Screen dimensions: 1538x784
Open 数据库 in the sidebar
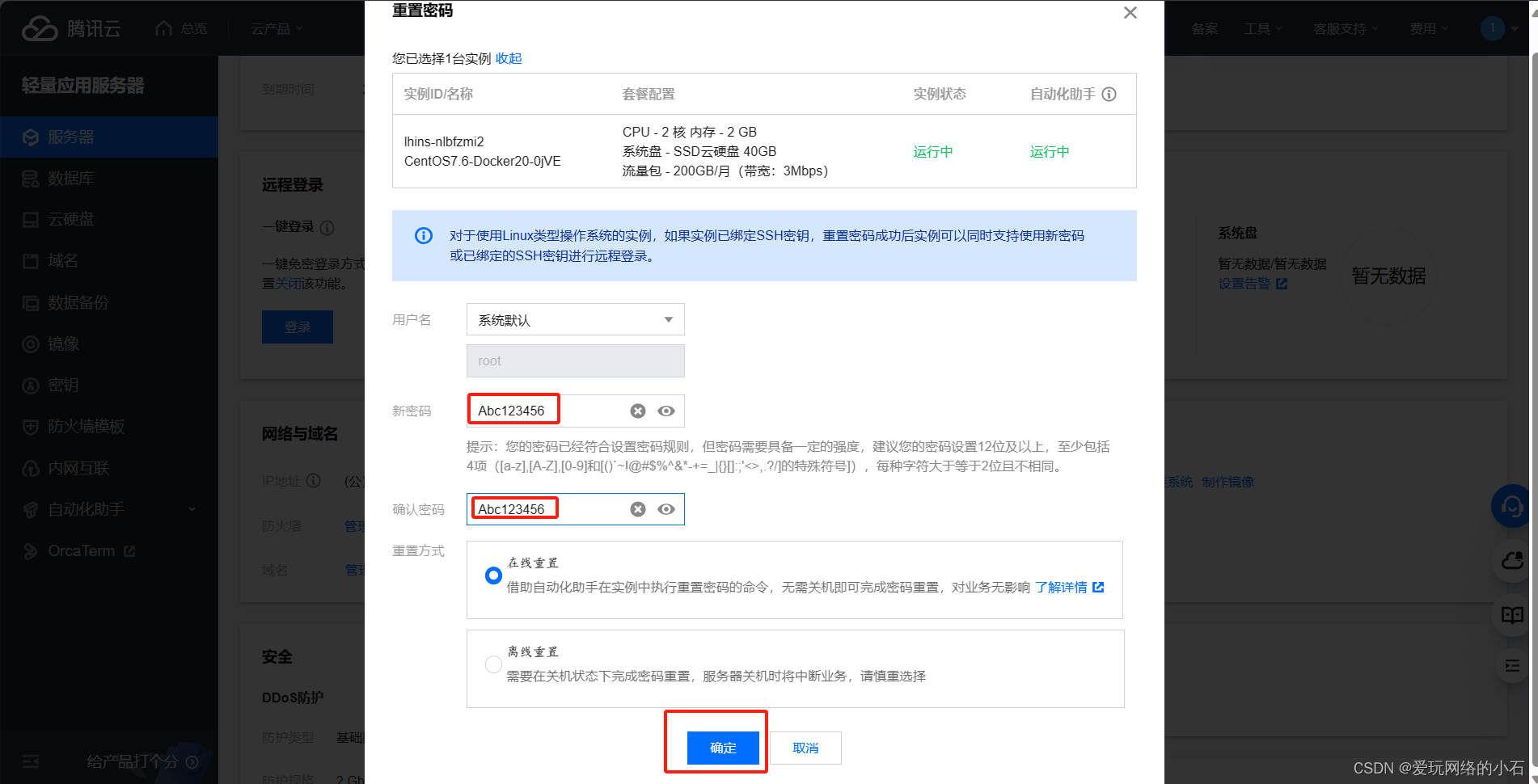click(109, 178)
